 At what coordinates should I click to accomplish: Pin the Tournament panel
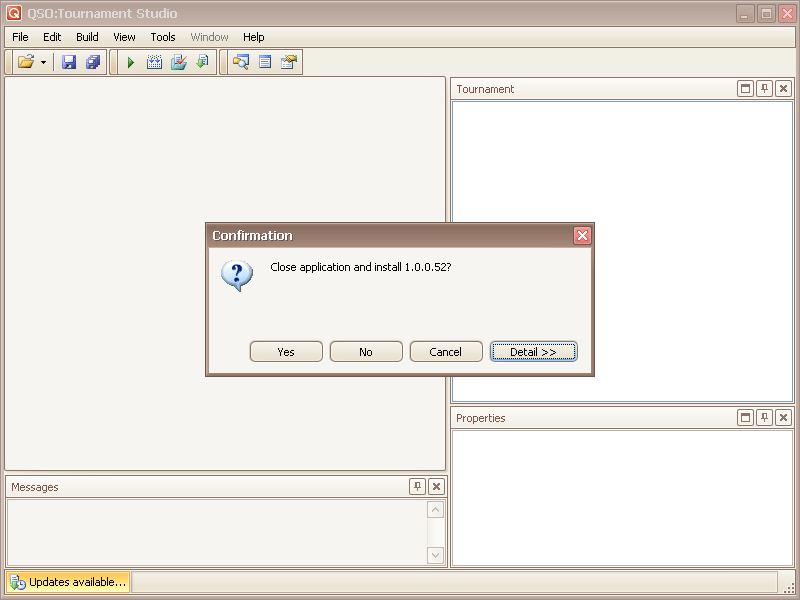point(764,89)
